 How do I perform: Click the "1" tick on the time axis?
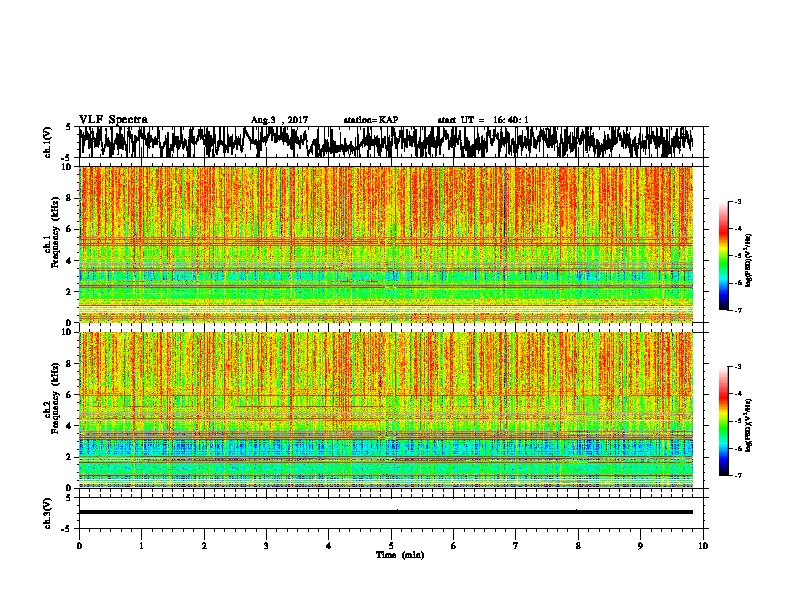pos(141,546)
